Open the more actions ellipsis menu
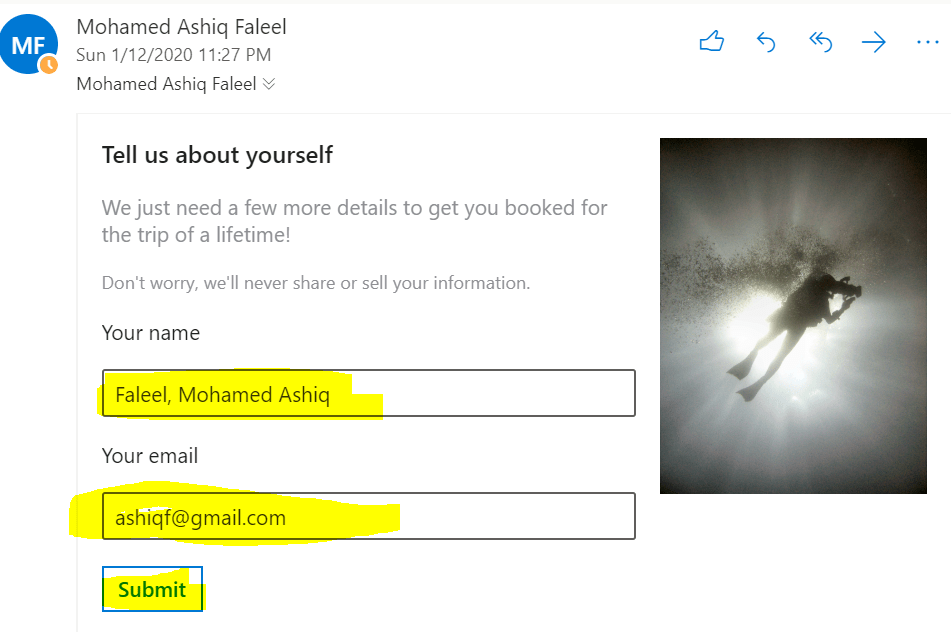Screen dimensions: 951x632 (927, 42)
